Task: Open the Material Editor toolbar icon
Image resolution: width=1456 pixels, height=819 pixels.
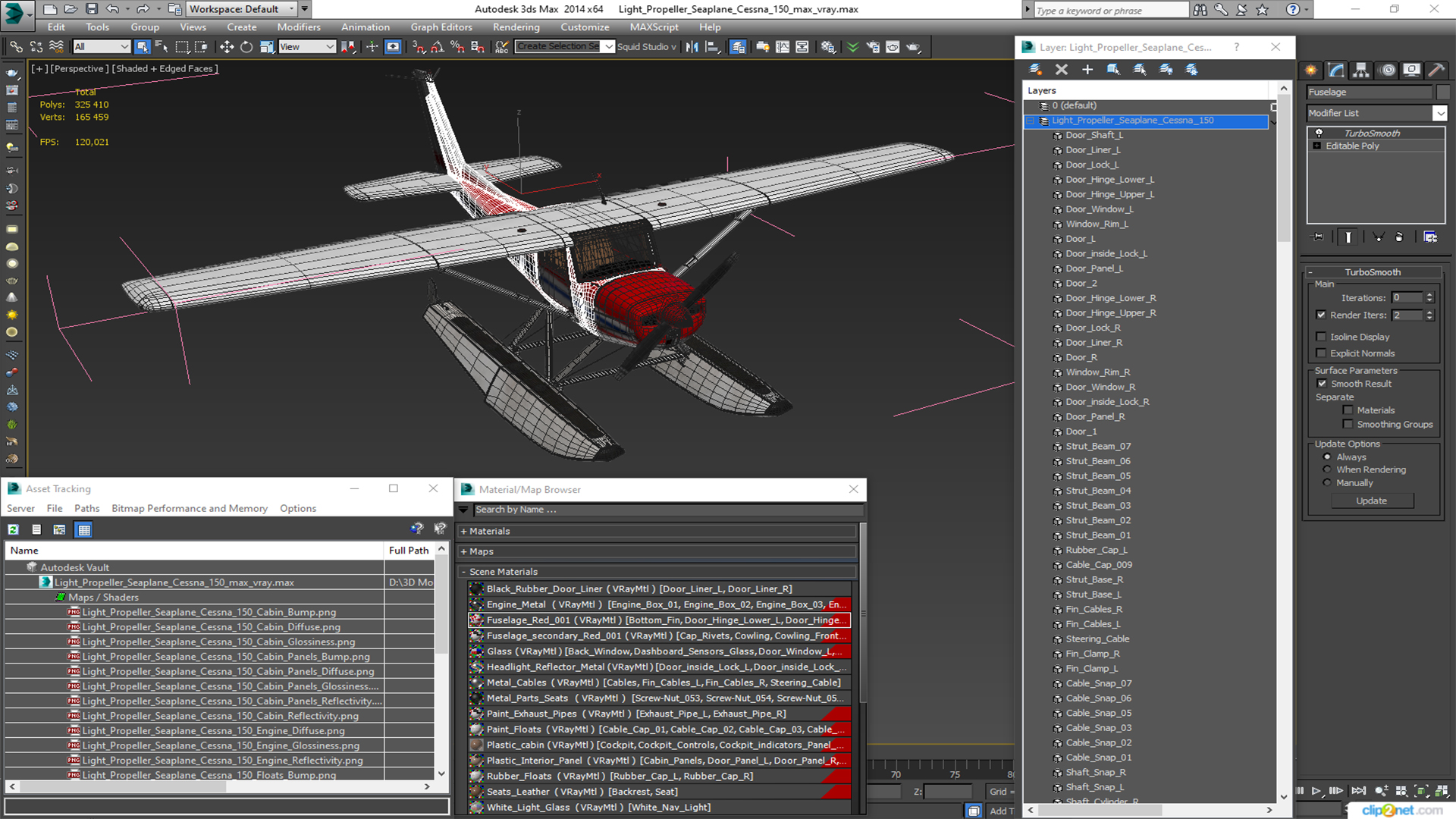Action: click(828, 47)
